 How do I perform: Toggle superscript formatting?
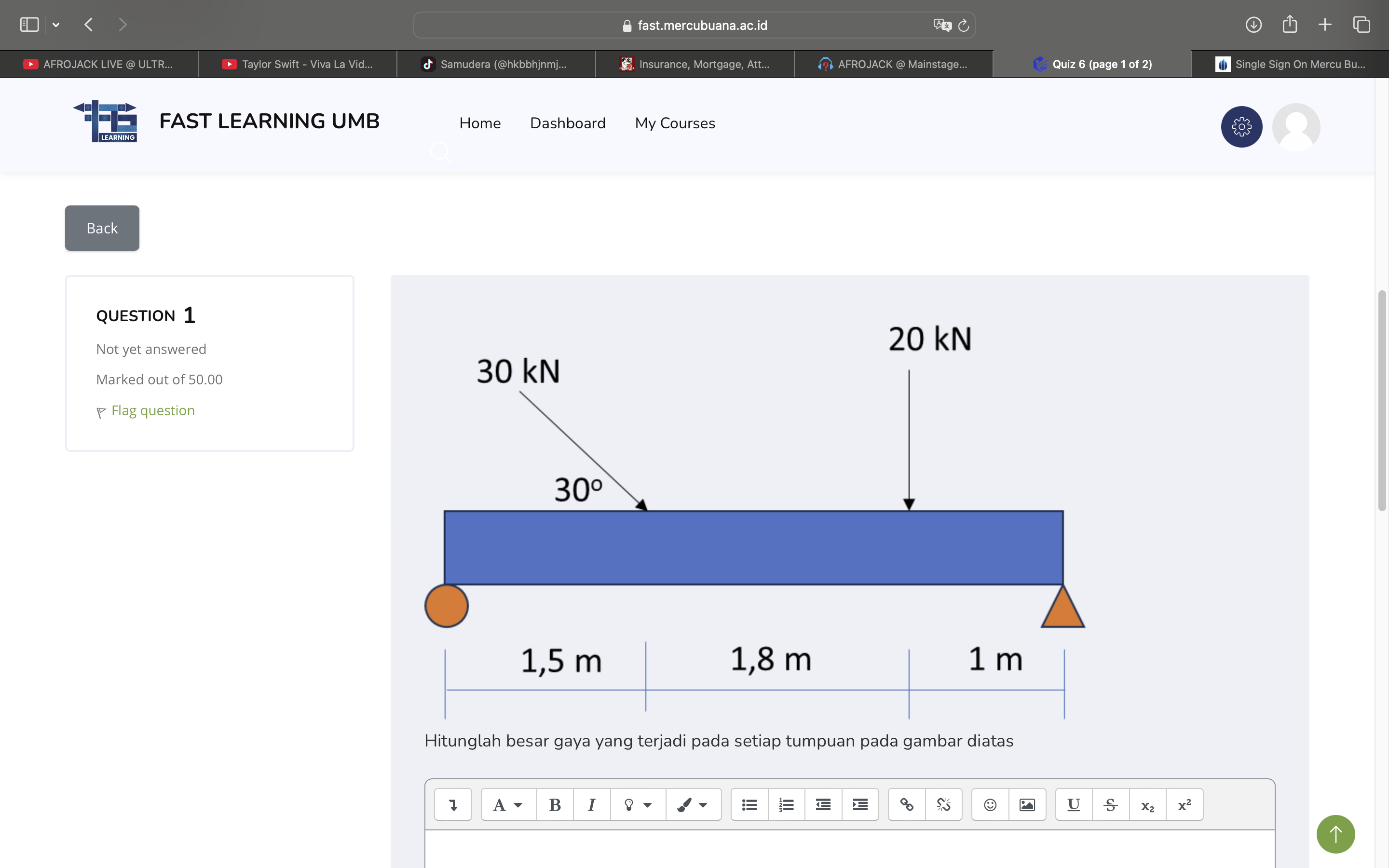point(1184,804)
